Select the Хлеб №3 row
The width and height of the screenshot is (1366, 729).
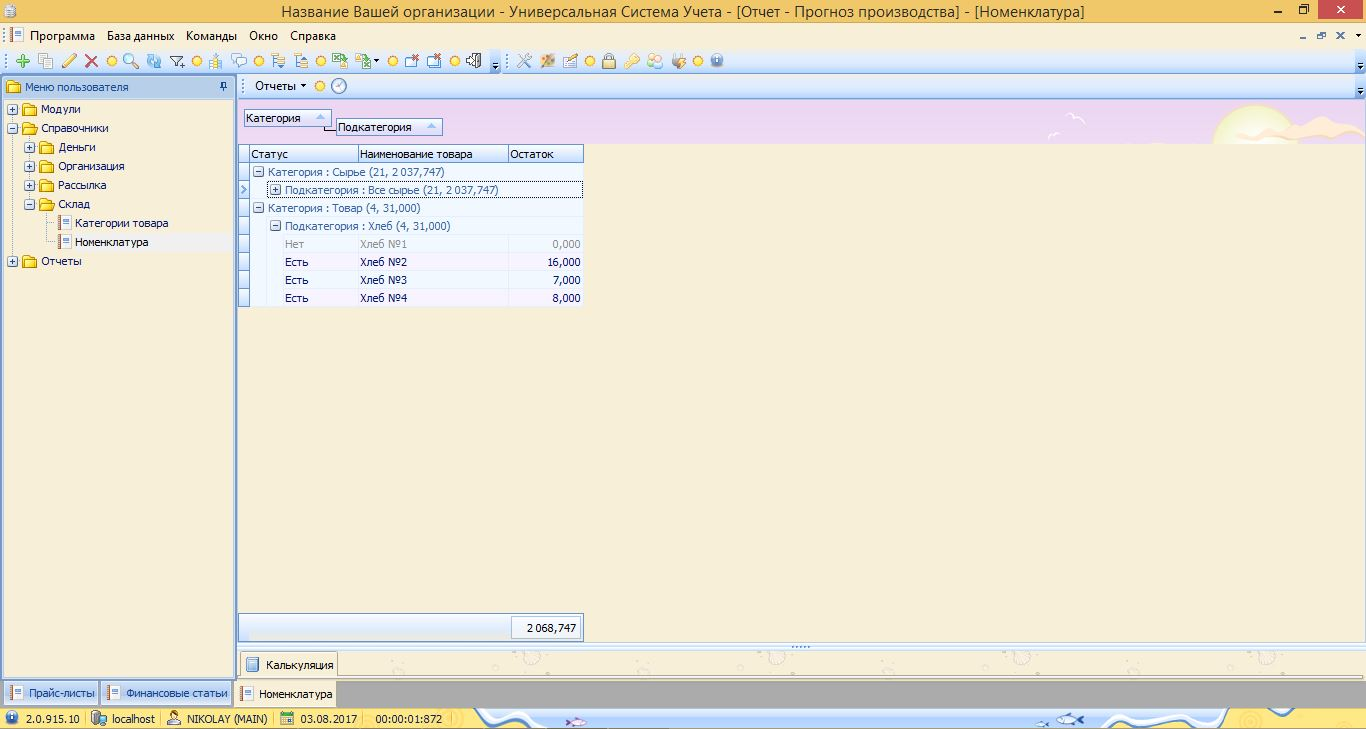[x=383, y=280]
